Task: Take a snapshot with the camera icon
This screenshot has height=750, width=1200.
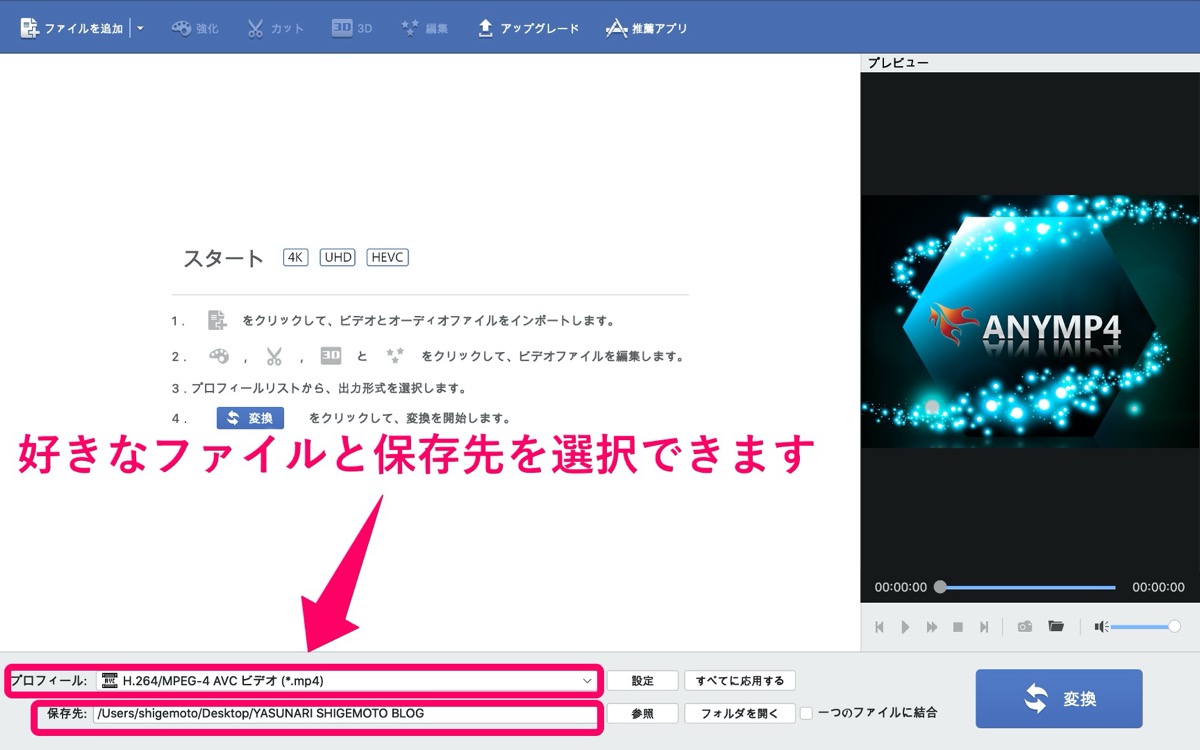Action: 1025,627
